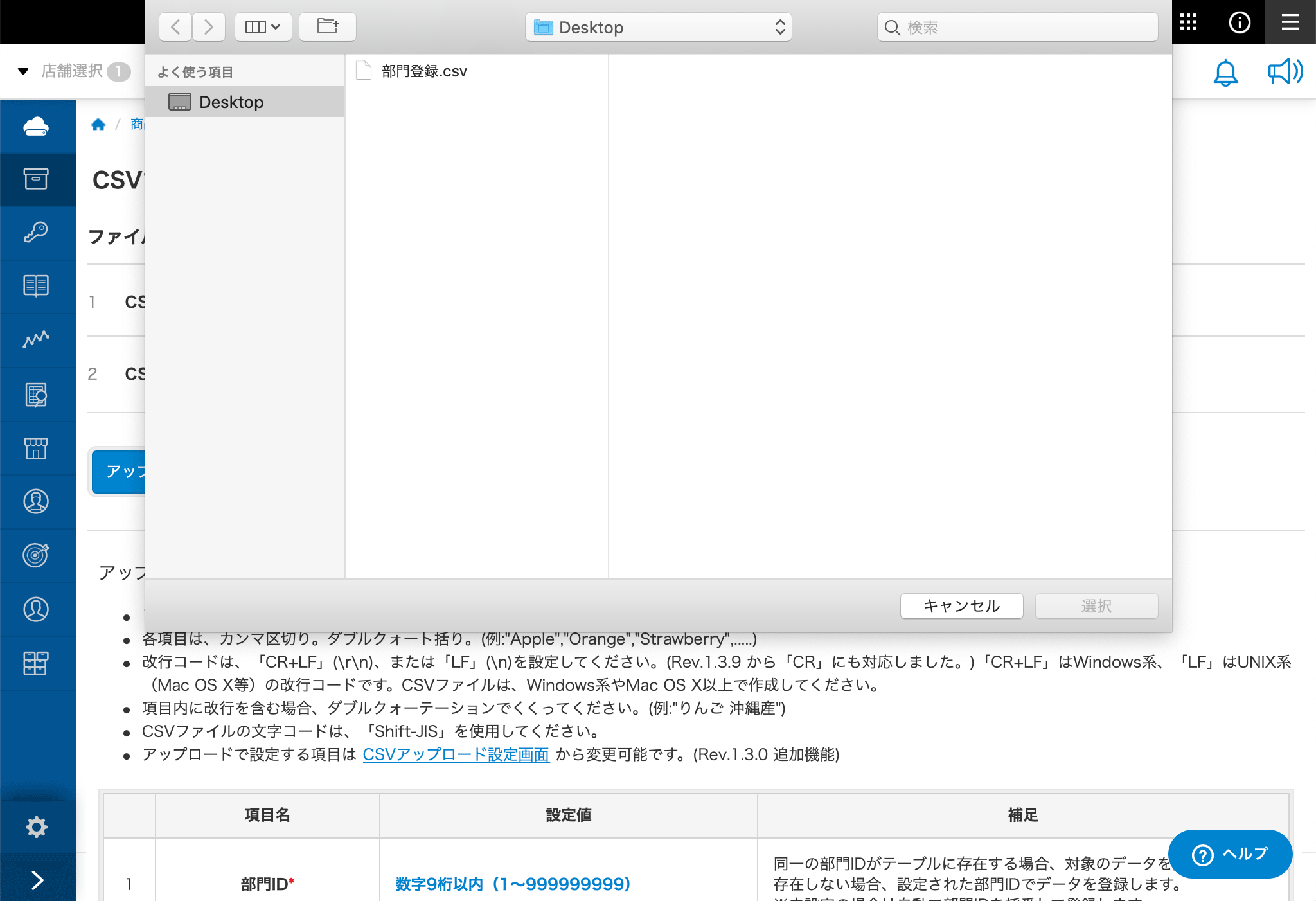This screenshot has width=1316, height=901.
Task: Click the よく使う項目 sidebar heading
Action: click(195, 72)
